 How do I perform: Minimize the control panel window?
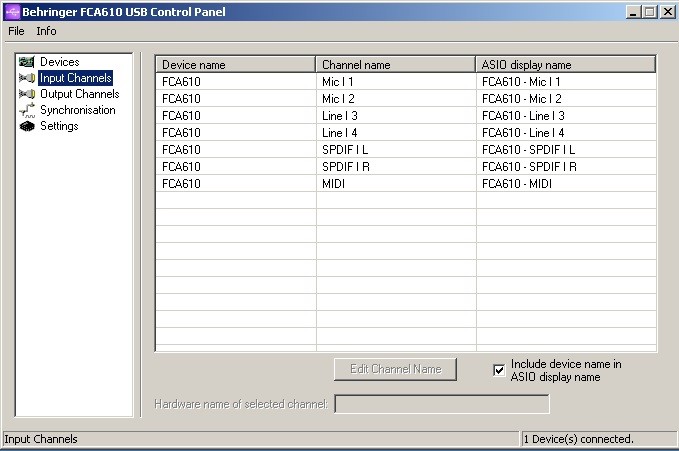point(633,12)
